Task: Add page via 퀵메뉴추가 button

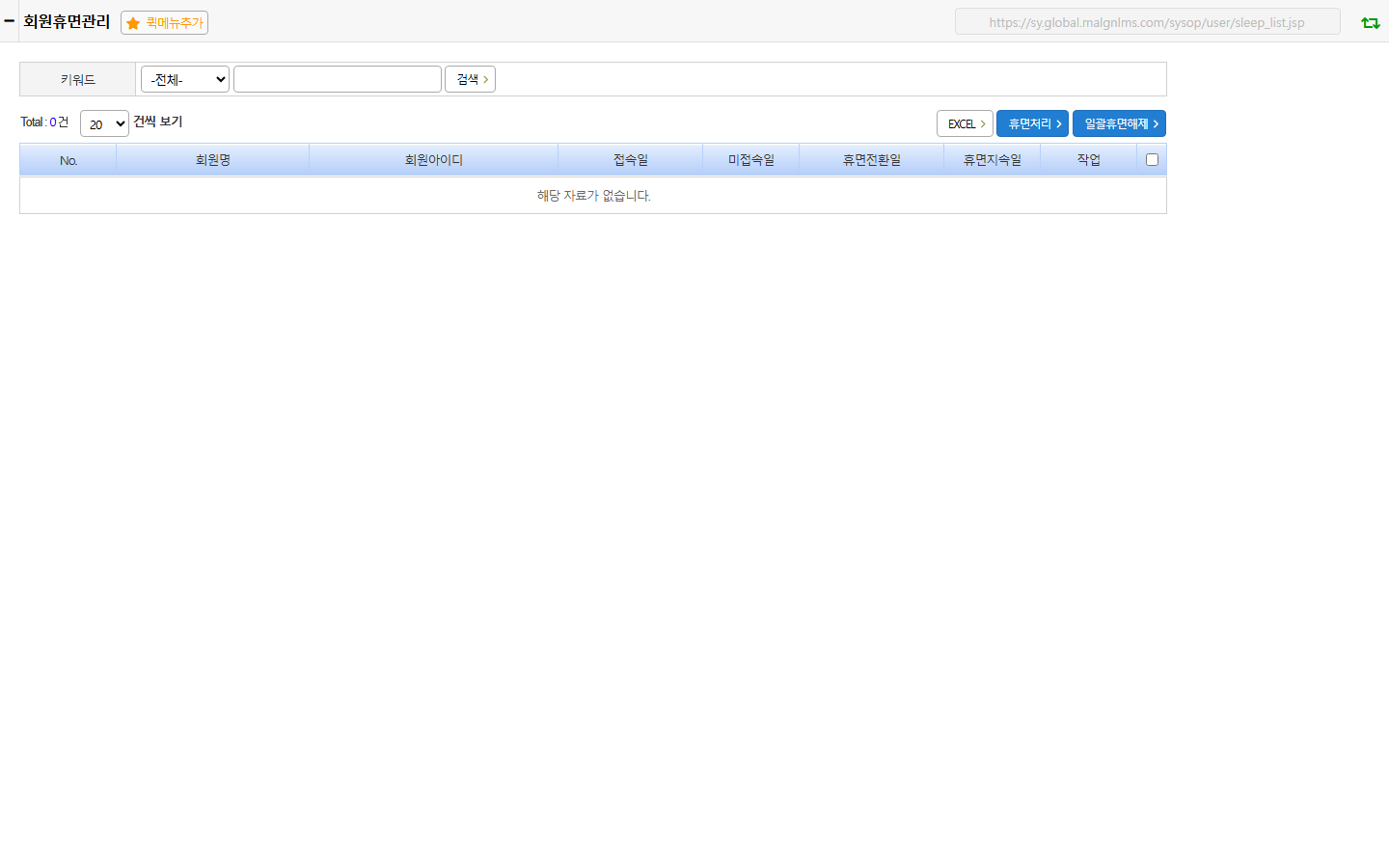Action: tap(164, 22)
